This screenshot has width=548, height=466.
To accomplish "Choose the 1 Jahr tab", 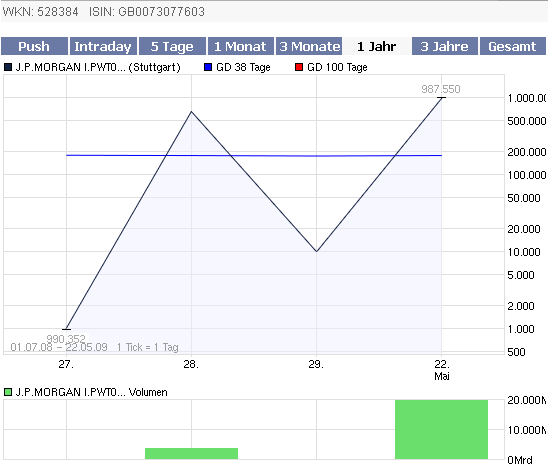I will 376,46.
